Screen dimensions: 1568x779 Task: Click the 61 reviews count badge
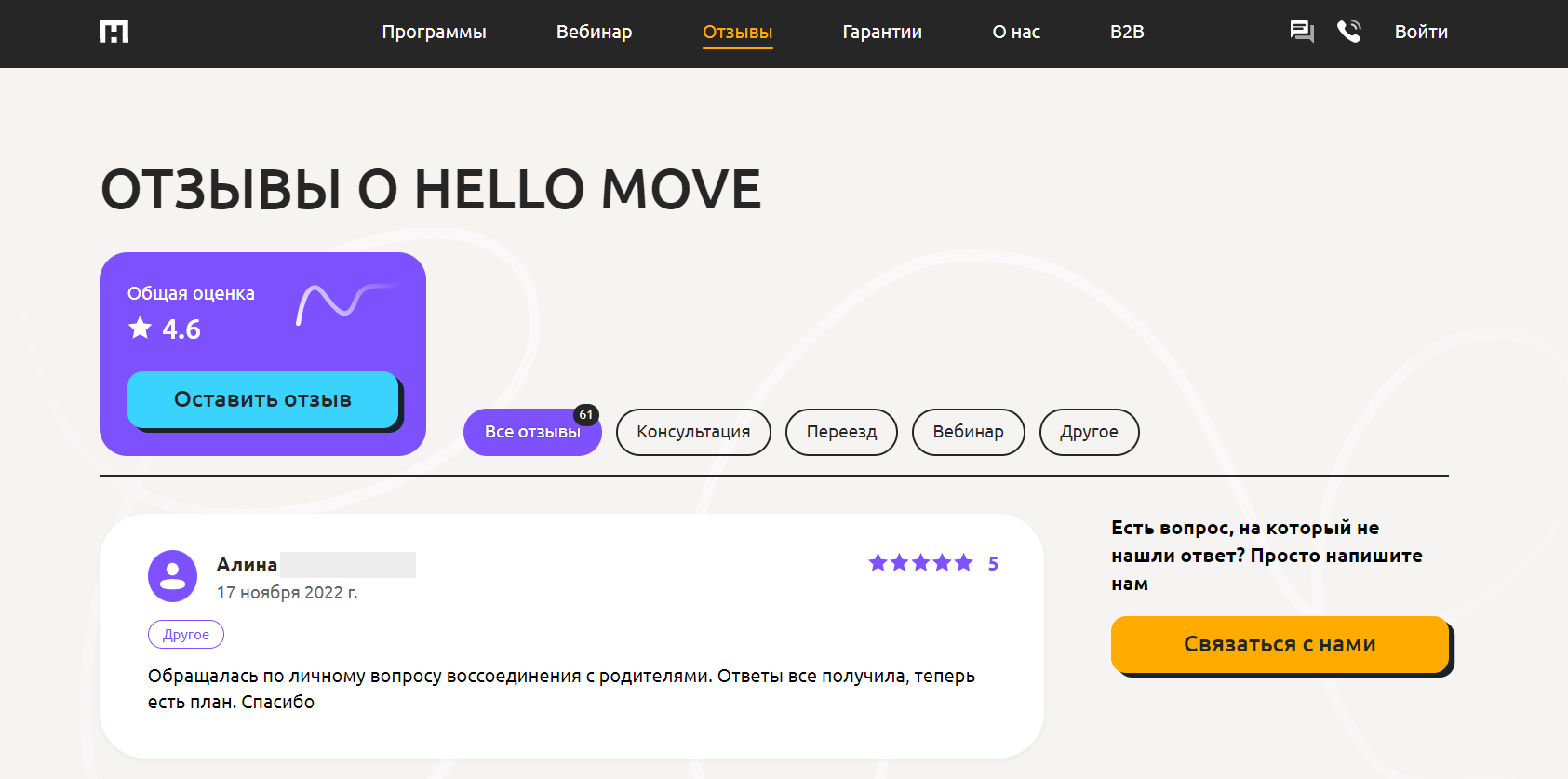click(585, 415)
